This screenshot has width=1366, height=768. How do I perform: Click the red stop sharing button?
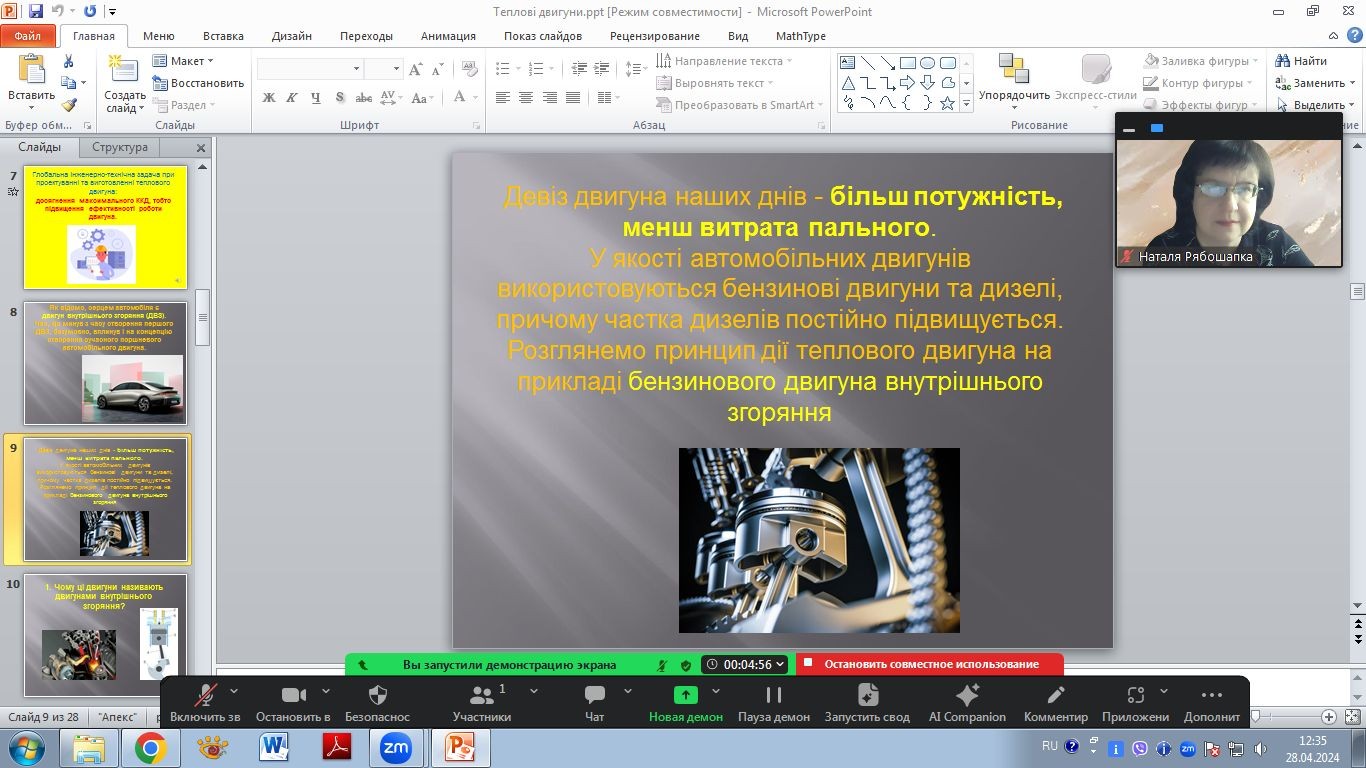click(929, 664)
